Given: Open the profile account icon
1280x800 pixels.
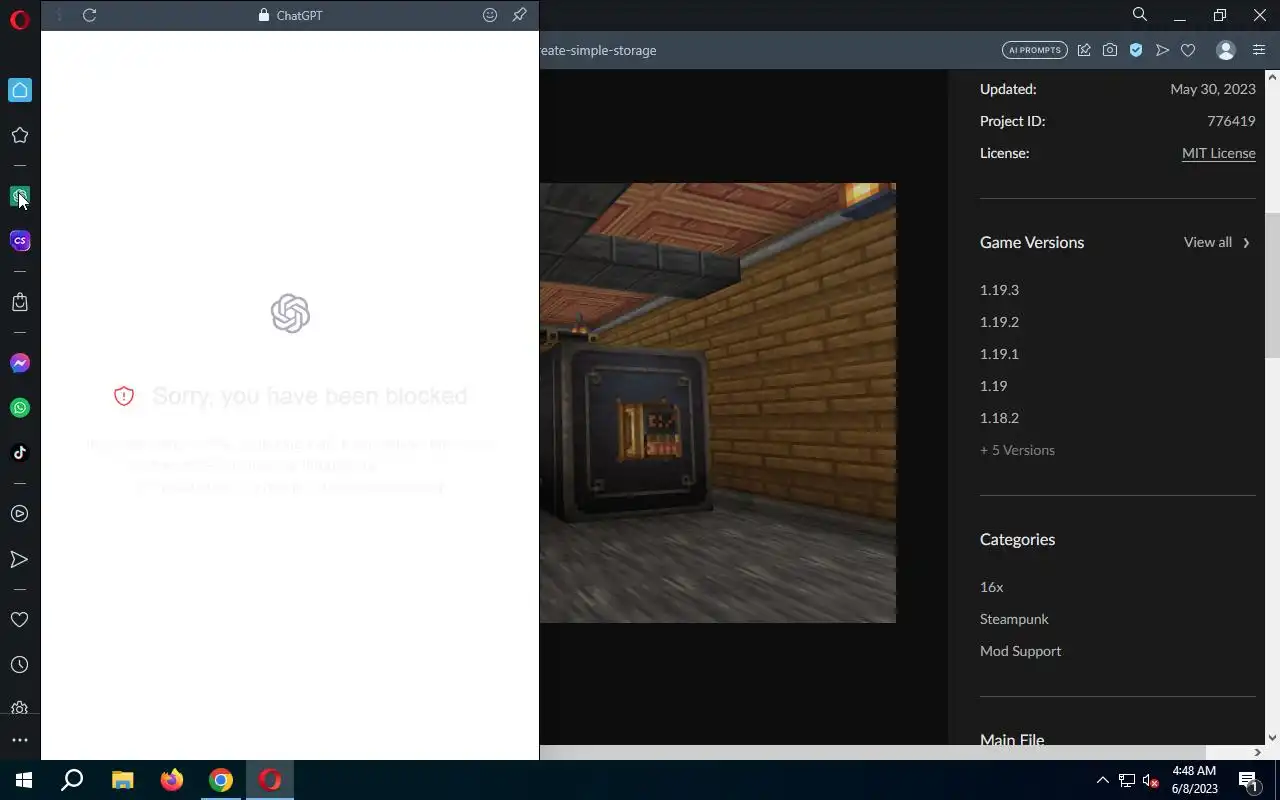Looking at the screenshot, I should (1226, 50).
